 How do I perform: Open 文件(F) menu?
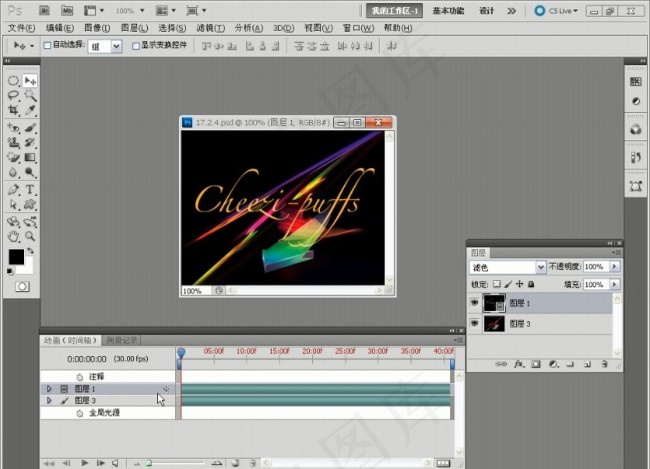coord(22,28)
